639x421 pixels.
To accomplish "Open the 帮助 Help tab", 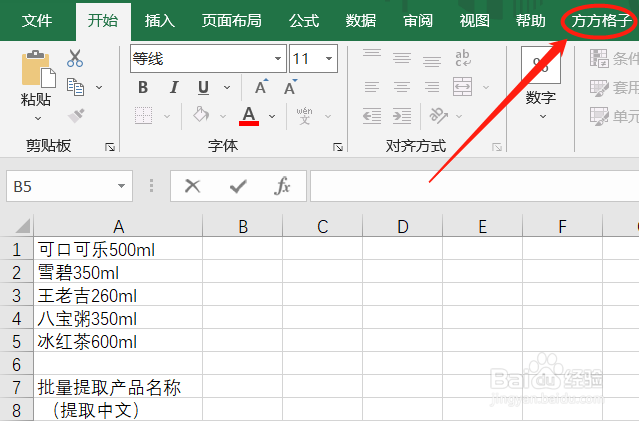I will point(531,21).
